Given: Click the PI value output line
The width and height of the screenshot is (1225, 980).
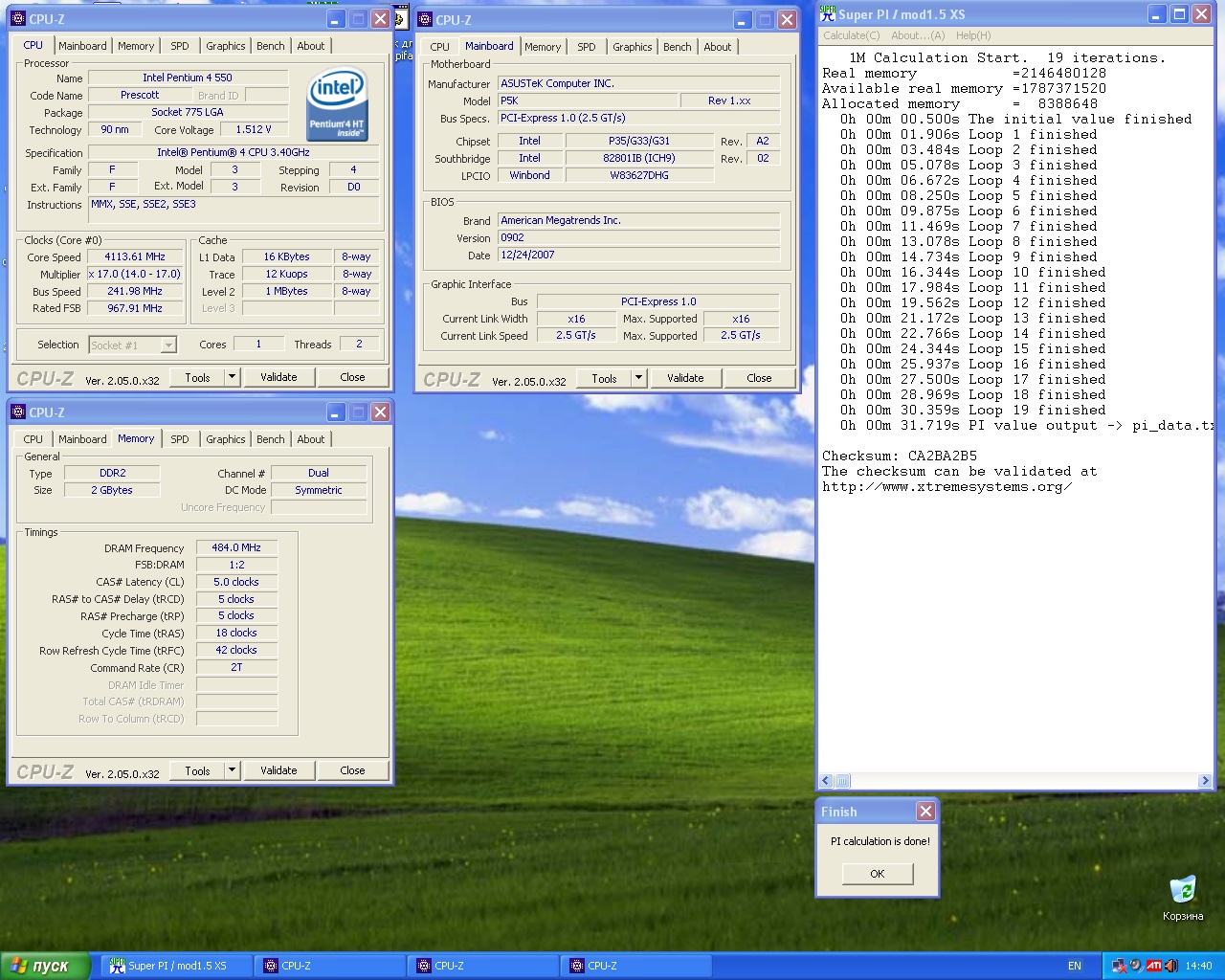Looking at the screenshot, I should pyautogui.click(x=1028, y=425).
